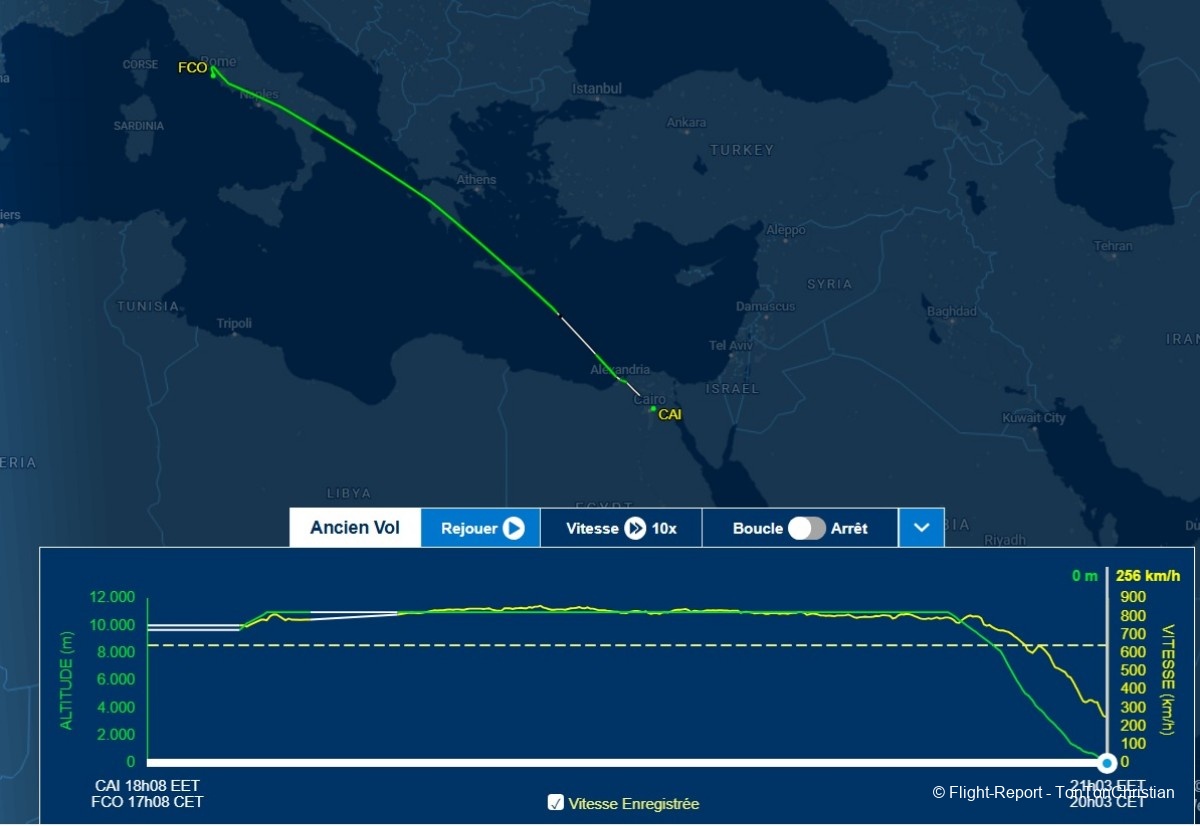Screen dimensions: 1200x826
Task: Click the green CAI airport dot marker
Action: (653, 409)
